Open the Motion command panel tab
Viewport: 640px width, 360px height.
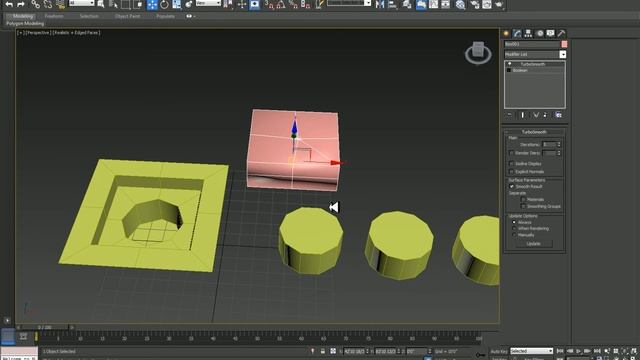(540, 33)
